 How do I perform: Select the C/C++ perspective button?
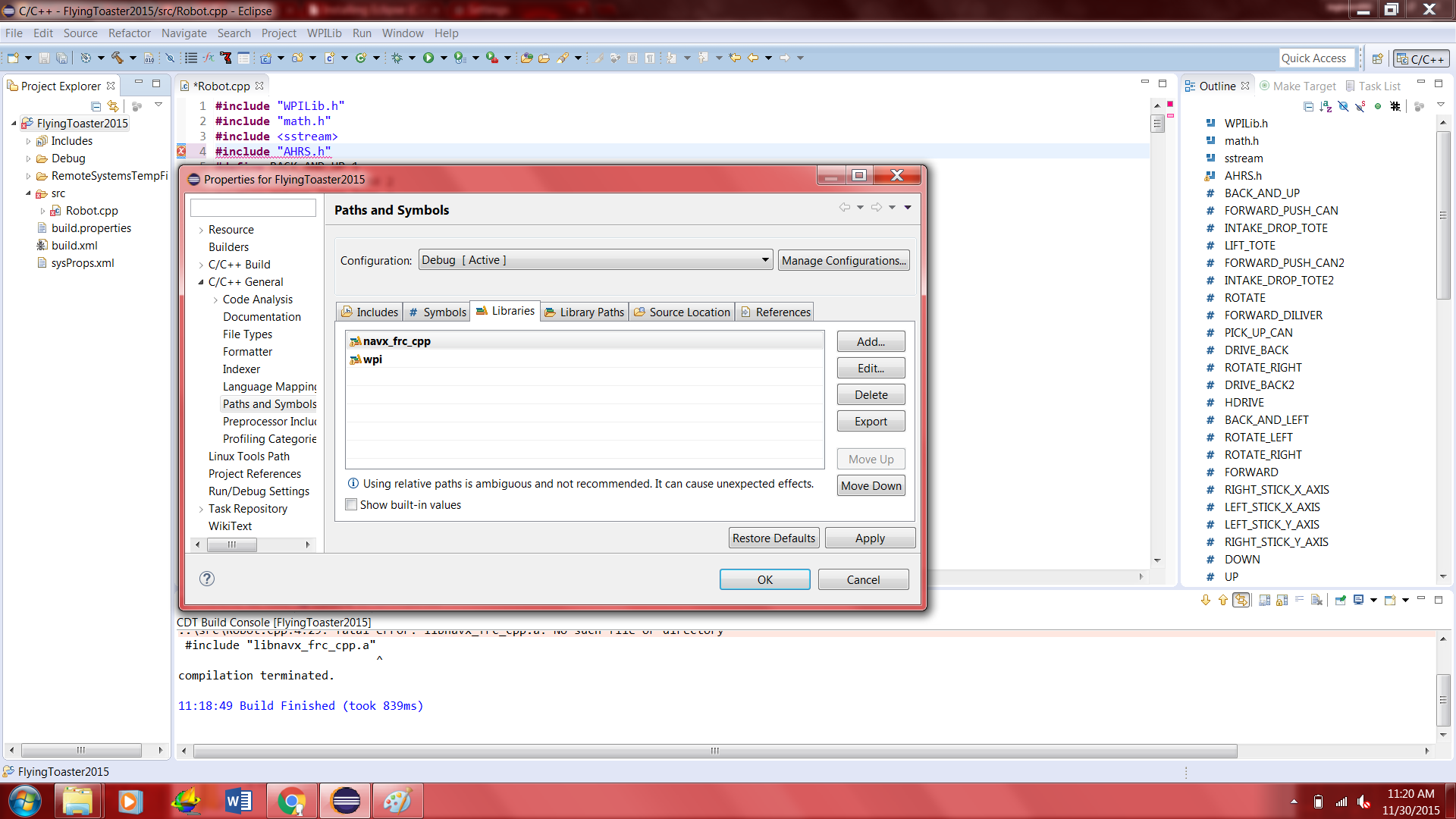tap(1421, 58)
